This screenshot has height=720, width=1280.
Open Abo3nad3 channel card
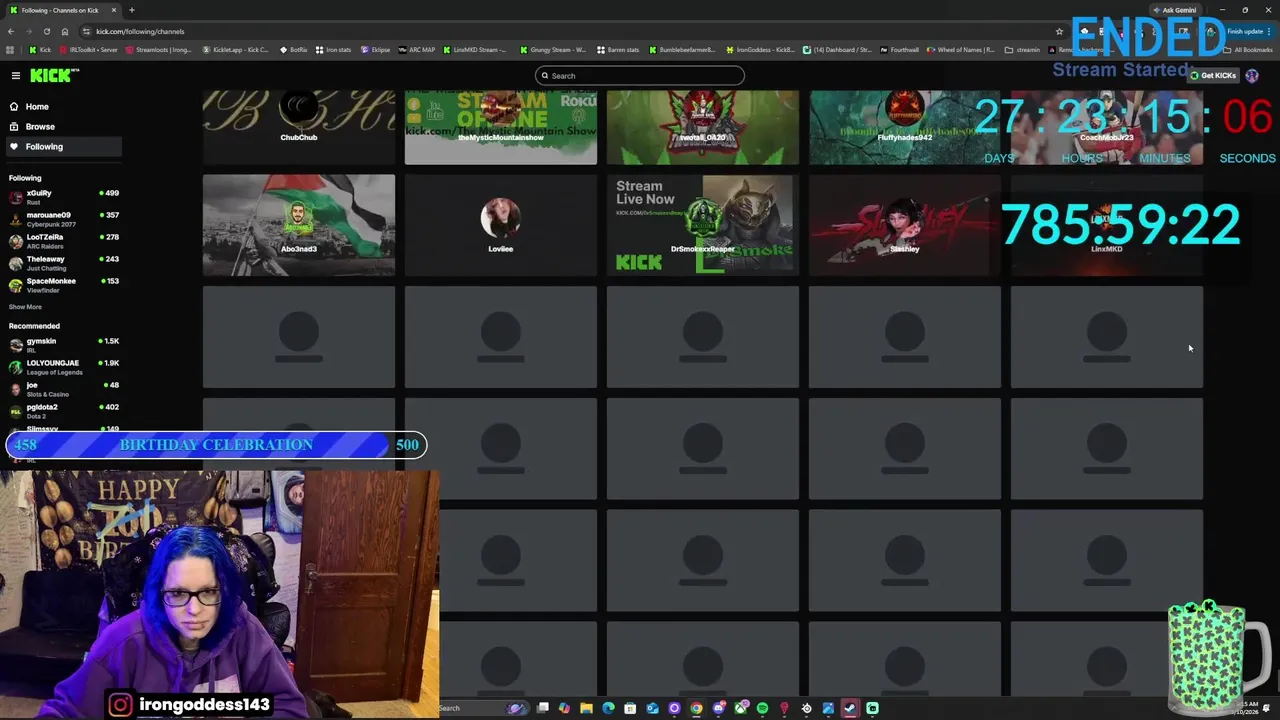(298, 225)
